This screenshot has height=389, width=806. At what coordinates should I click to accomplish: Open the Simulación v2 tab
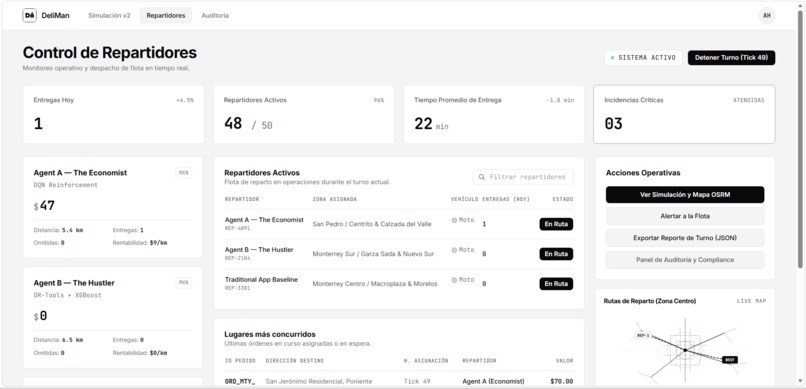tap(109, 15)
